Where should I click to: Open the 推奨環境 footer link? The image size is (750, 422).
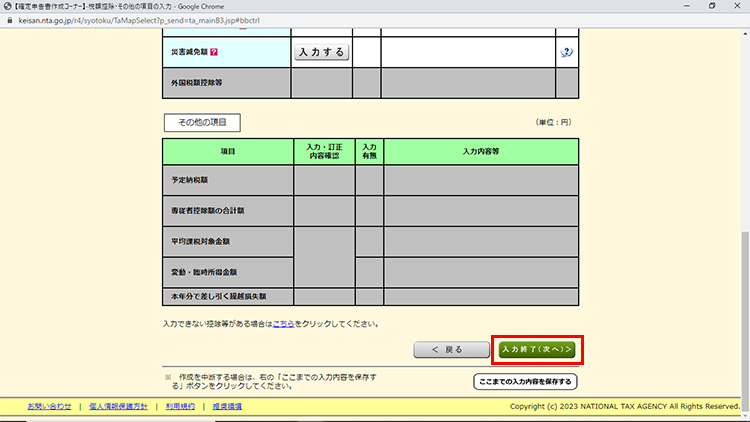pyautogui.click(x=229, y=407)
